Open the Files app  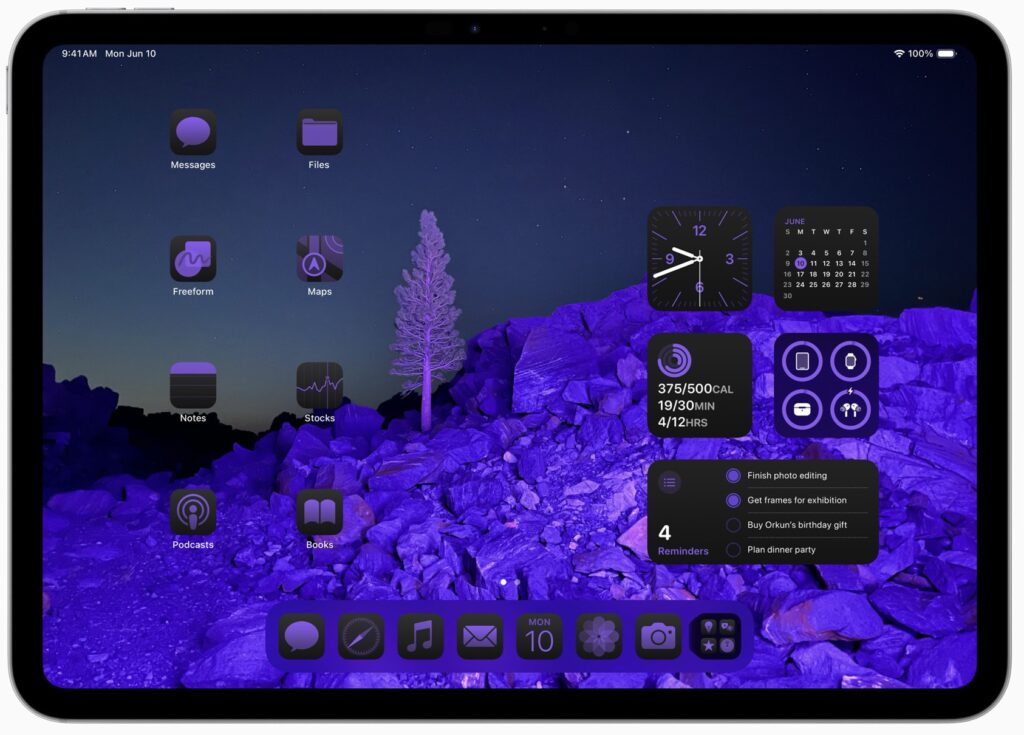319,132
